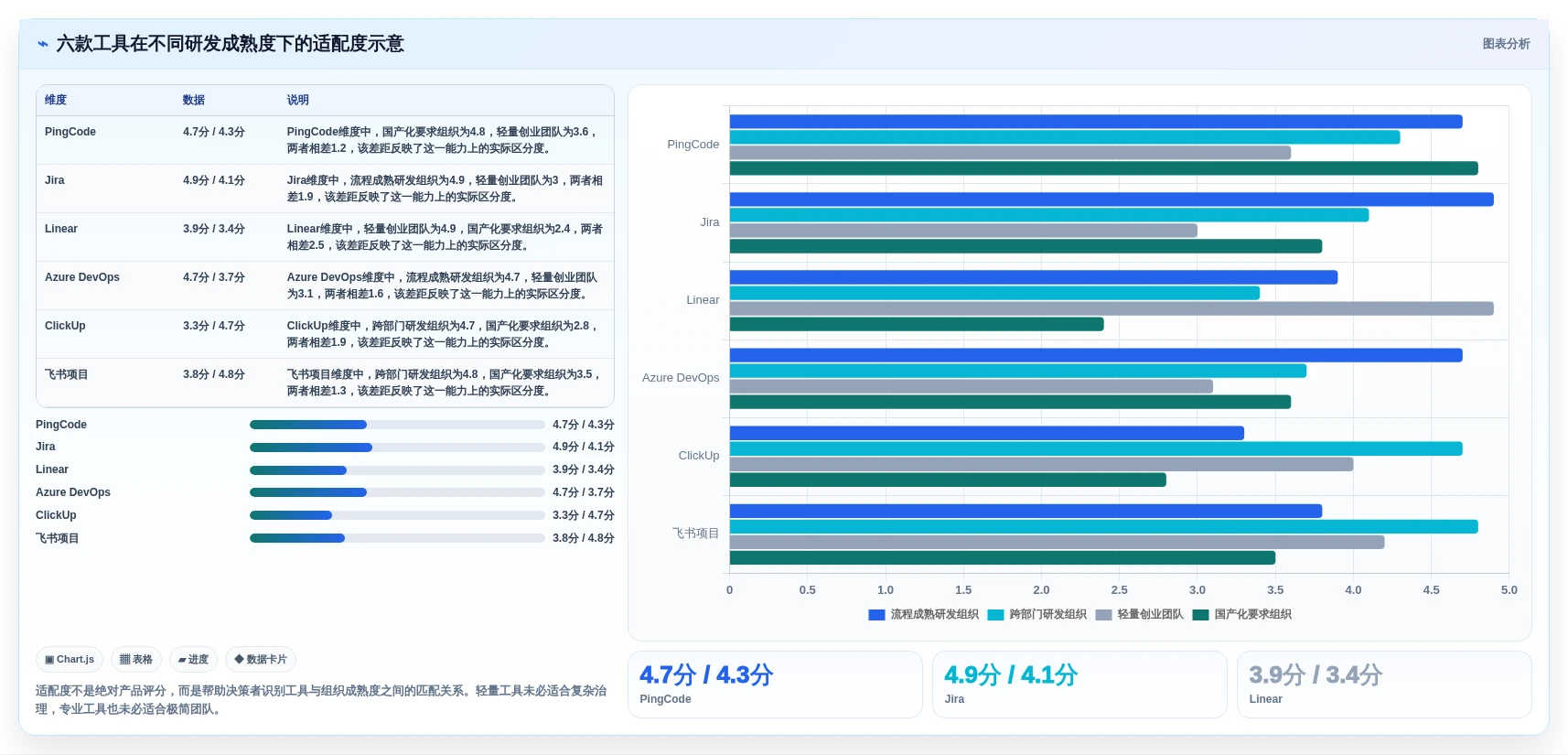Click the ClickUp progress bar
Image resolution: width=1568 pixels, height=755 pixels.
tap(397, 515)
